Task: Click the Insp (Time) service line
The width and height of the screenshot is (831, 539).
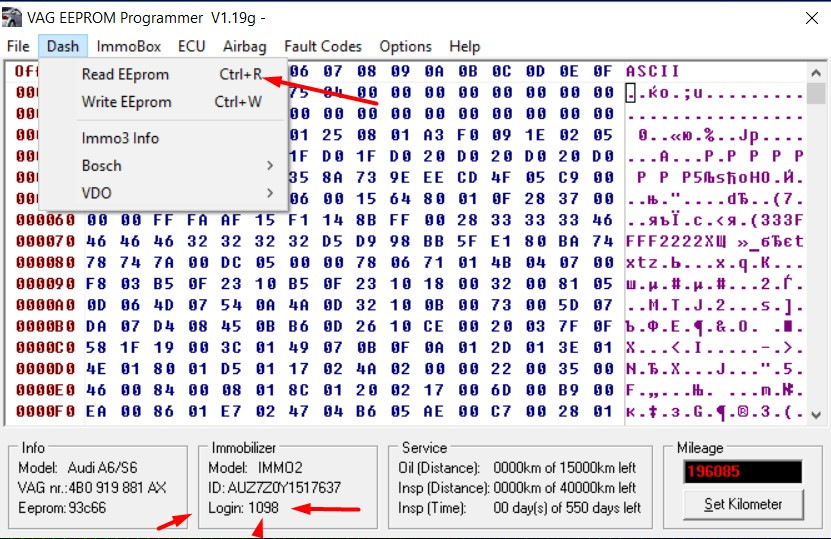Action: (x=519, y=508)
